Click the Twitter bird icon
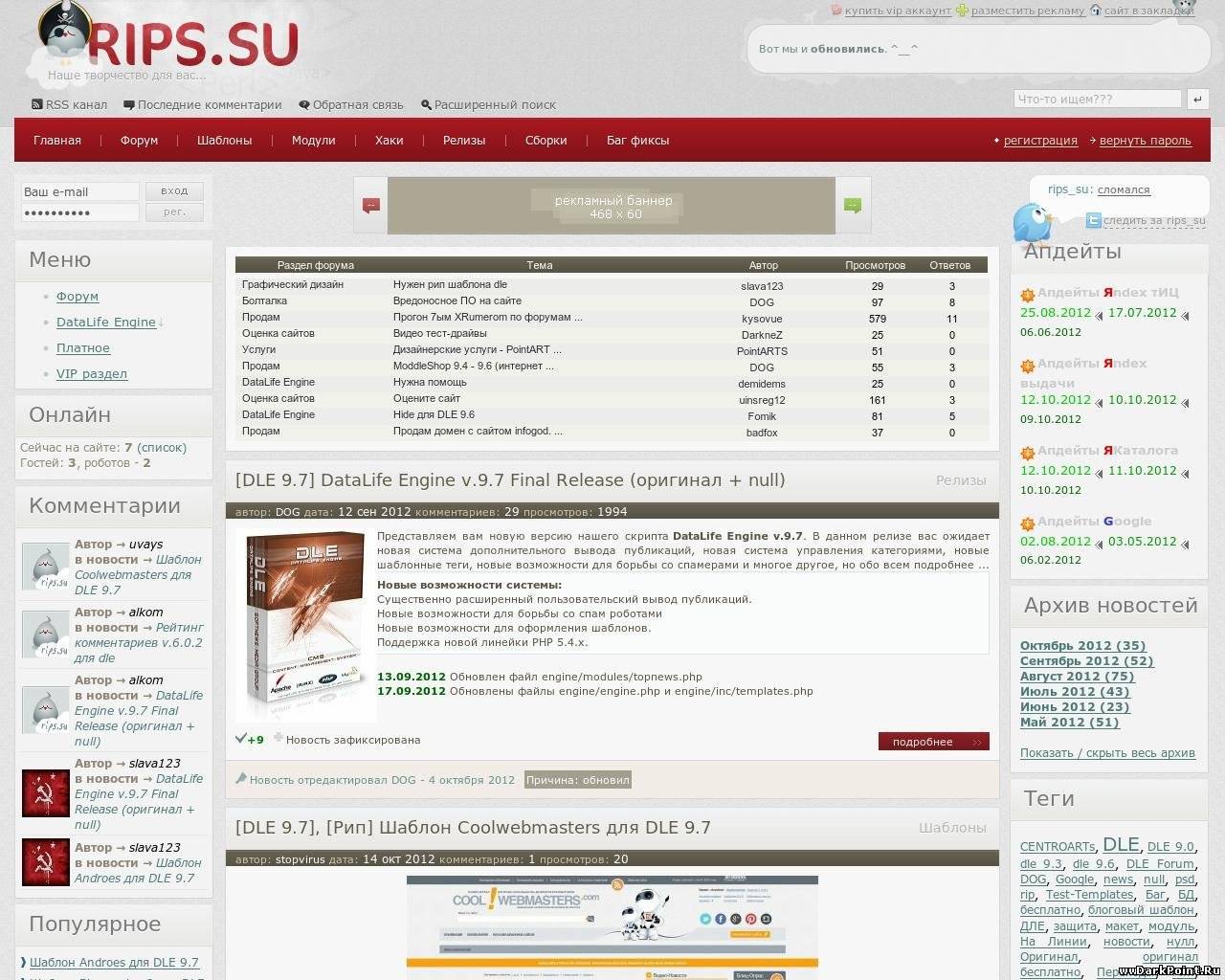The width and height of the screenshot is (1225, 980). tap(1032, 223)
